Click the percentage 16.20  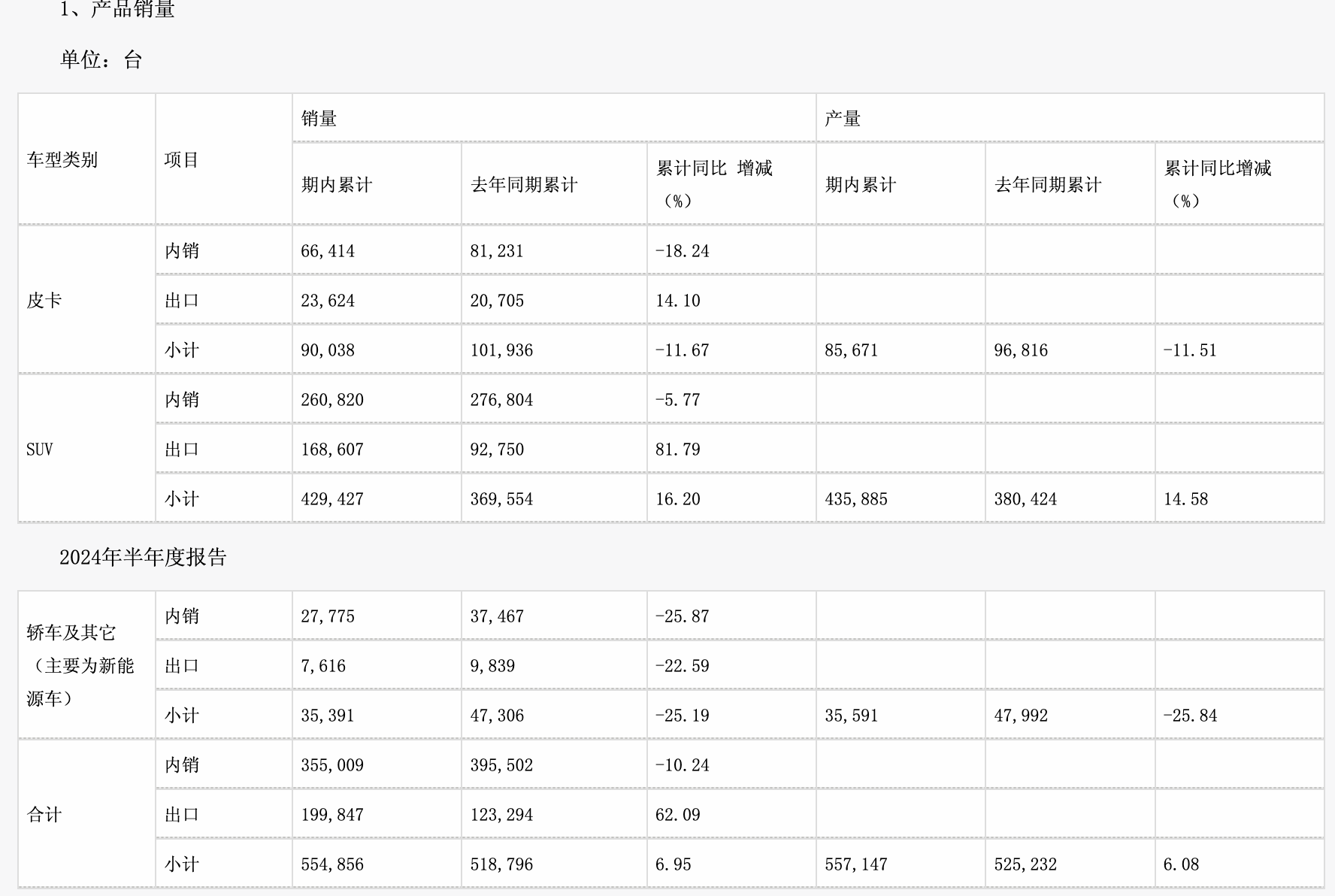click(678, 499)
